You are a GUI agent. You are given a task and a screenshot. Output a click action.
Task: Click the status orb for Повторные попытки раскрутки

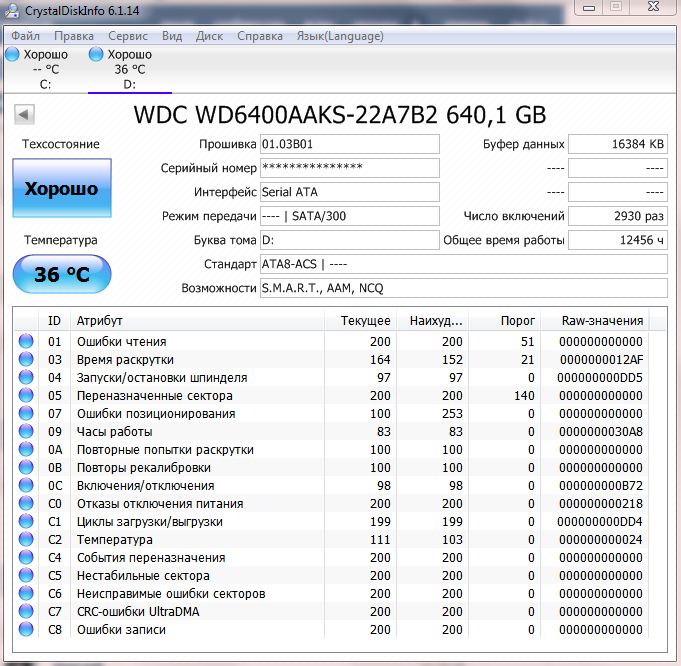(x=26, y=449)
